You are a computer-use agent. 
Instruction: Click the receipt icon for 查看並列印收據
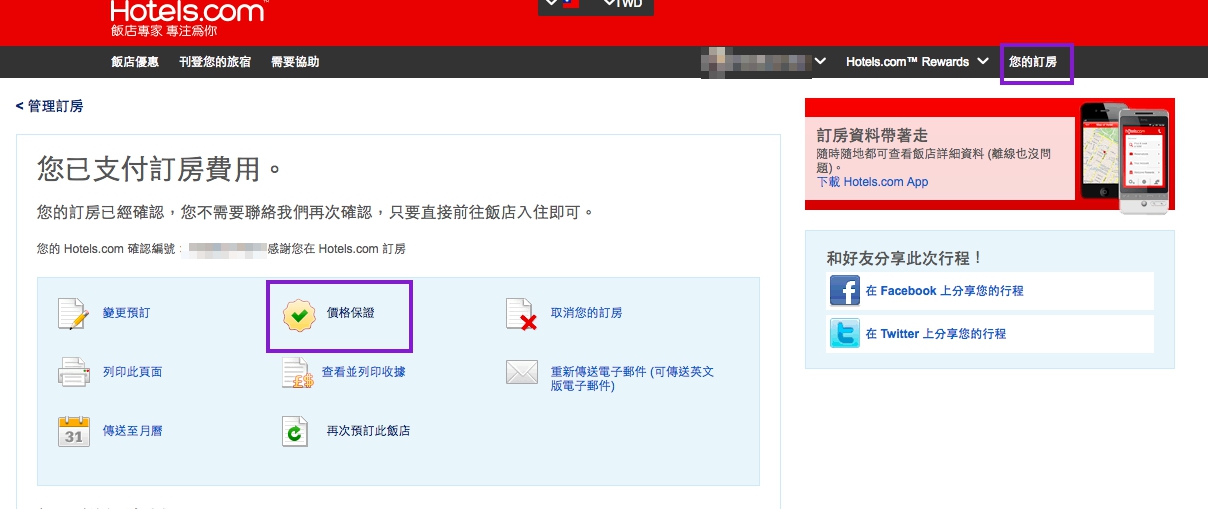point(298,372)
